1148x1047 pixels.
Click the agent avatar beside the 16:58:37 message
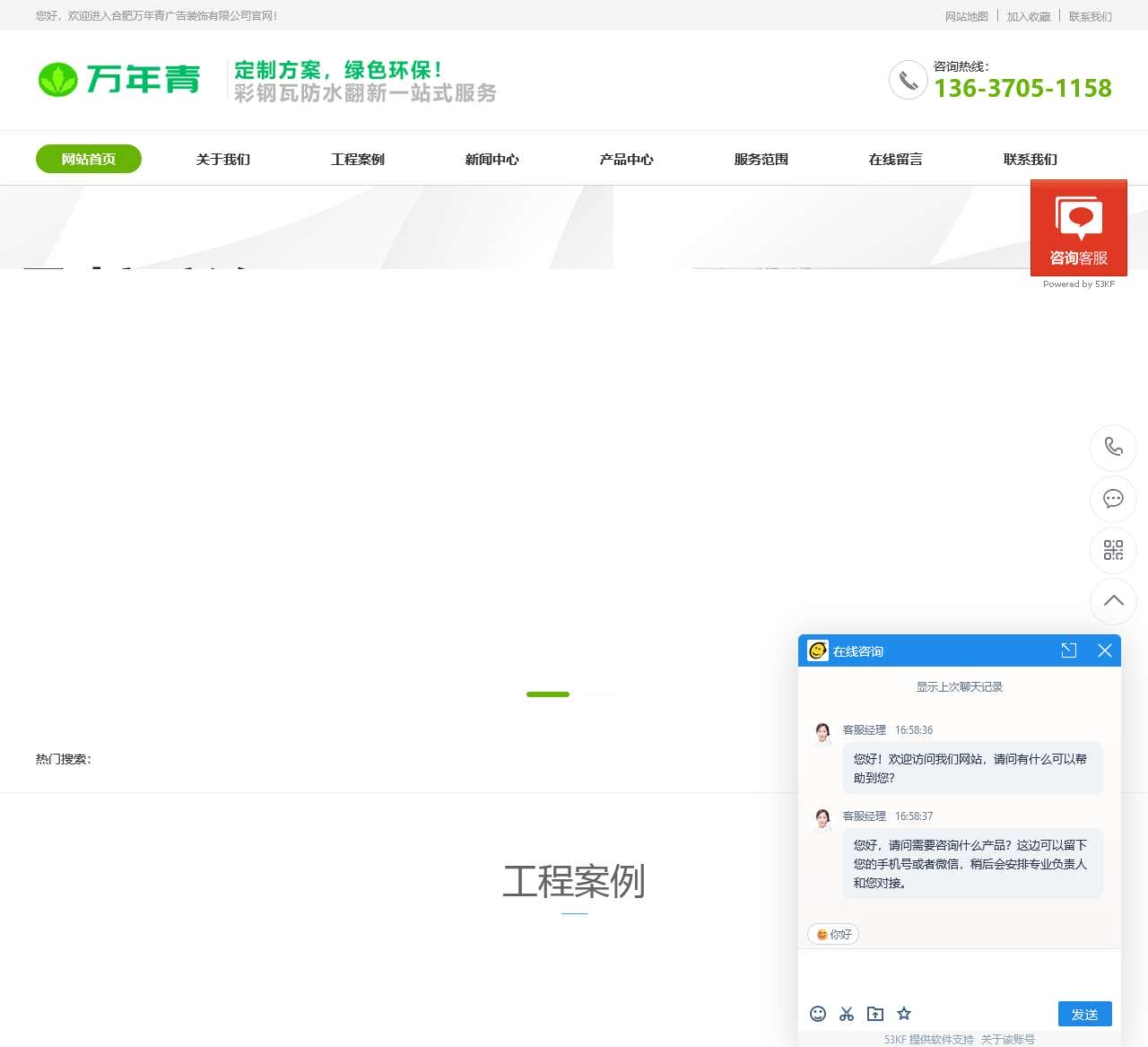(822, 820)
